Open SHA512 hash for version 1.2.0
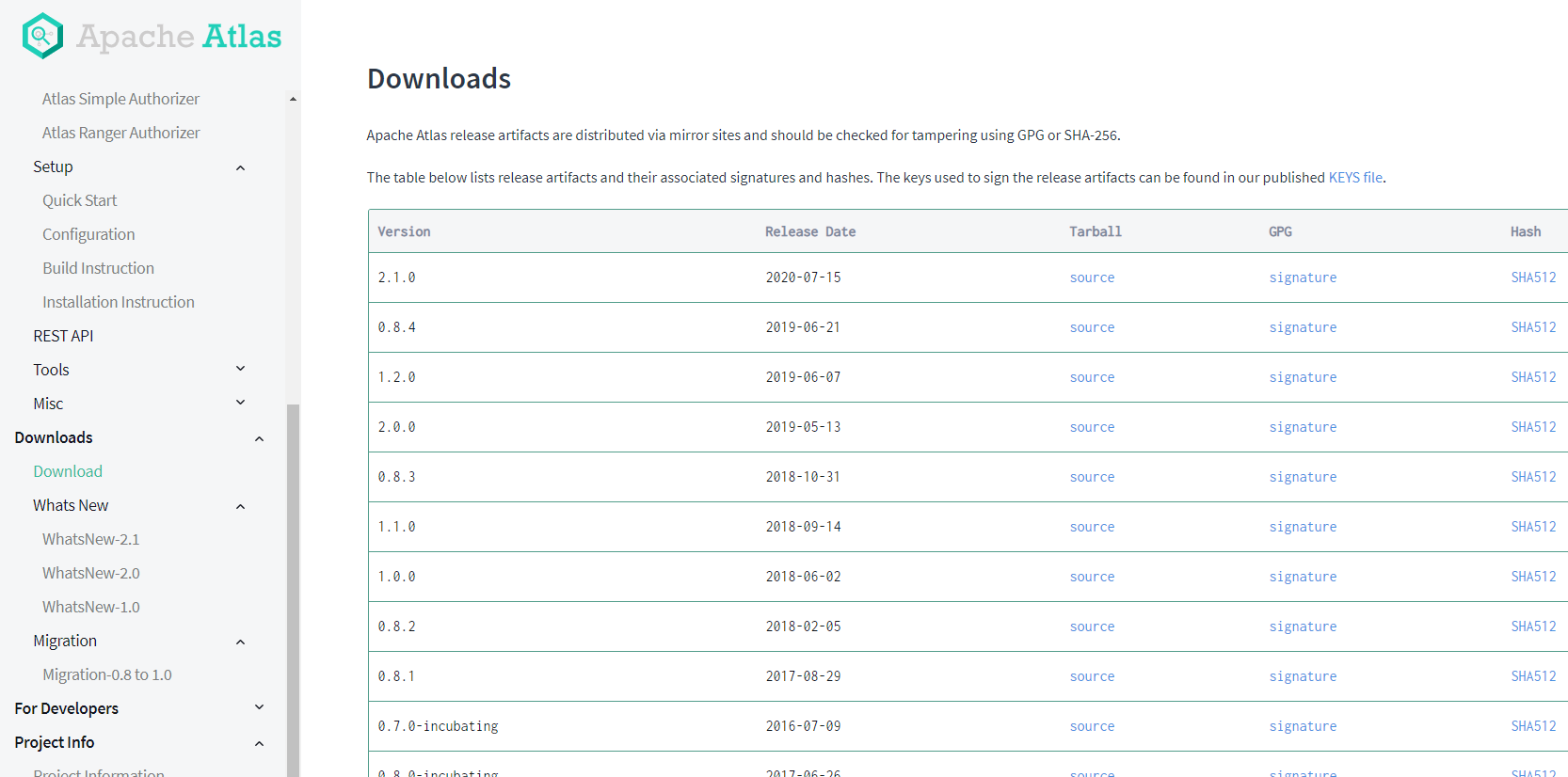The width and height of the screenshot is (1568, 777). click(x=1533, y=377)
